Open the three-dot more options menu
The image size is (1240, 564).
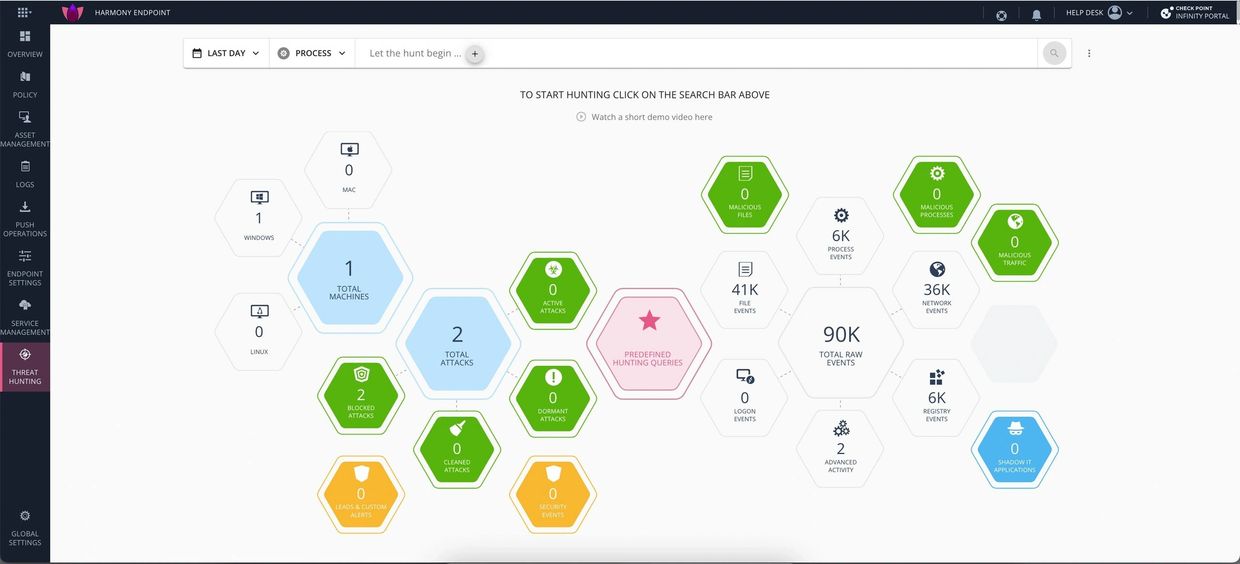point(1089,54)
